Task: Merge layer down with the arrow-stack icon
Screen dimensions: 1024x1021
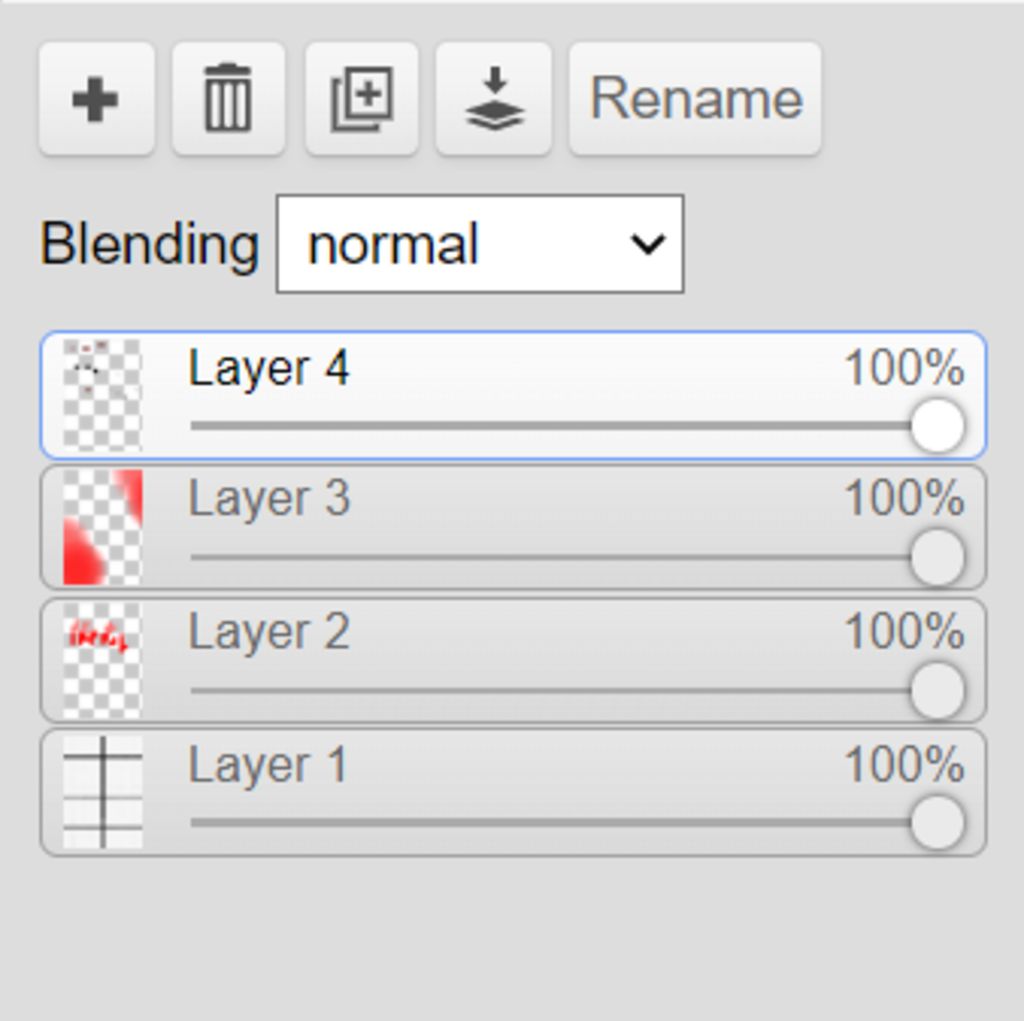Action: click(x=494, y=99)
